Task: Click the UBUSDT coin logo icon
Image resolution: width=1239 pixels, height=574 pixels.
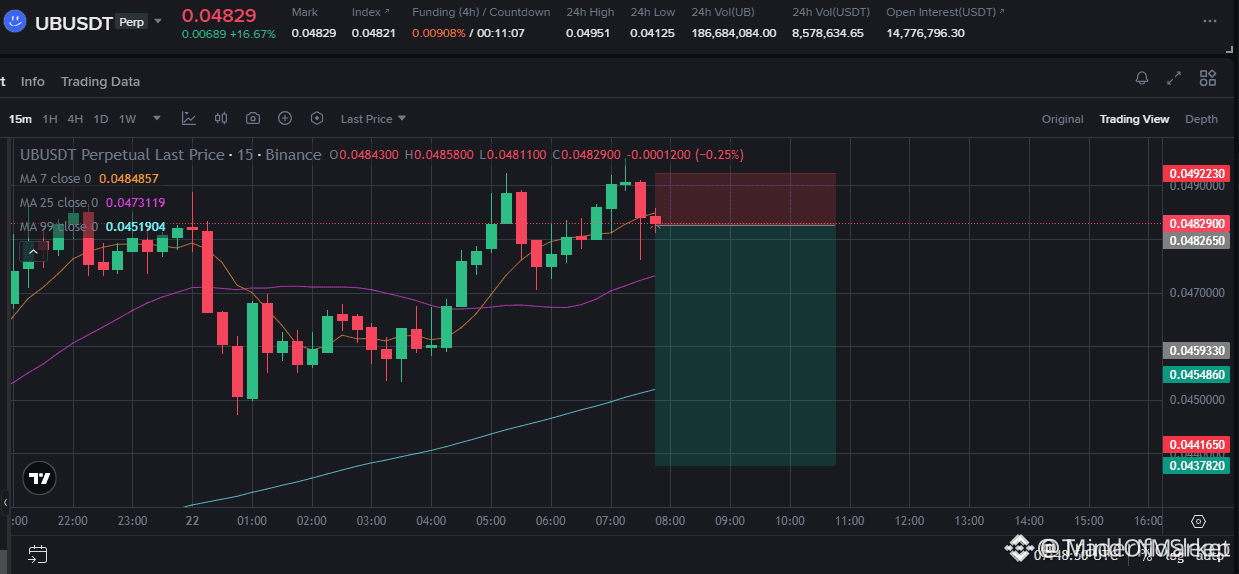Action: (15, 22)
